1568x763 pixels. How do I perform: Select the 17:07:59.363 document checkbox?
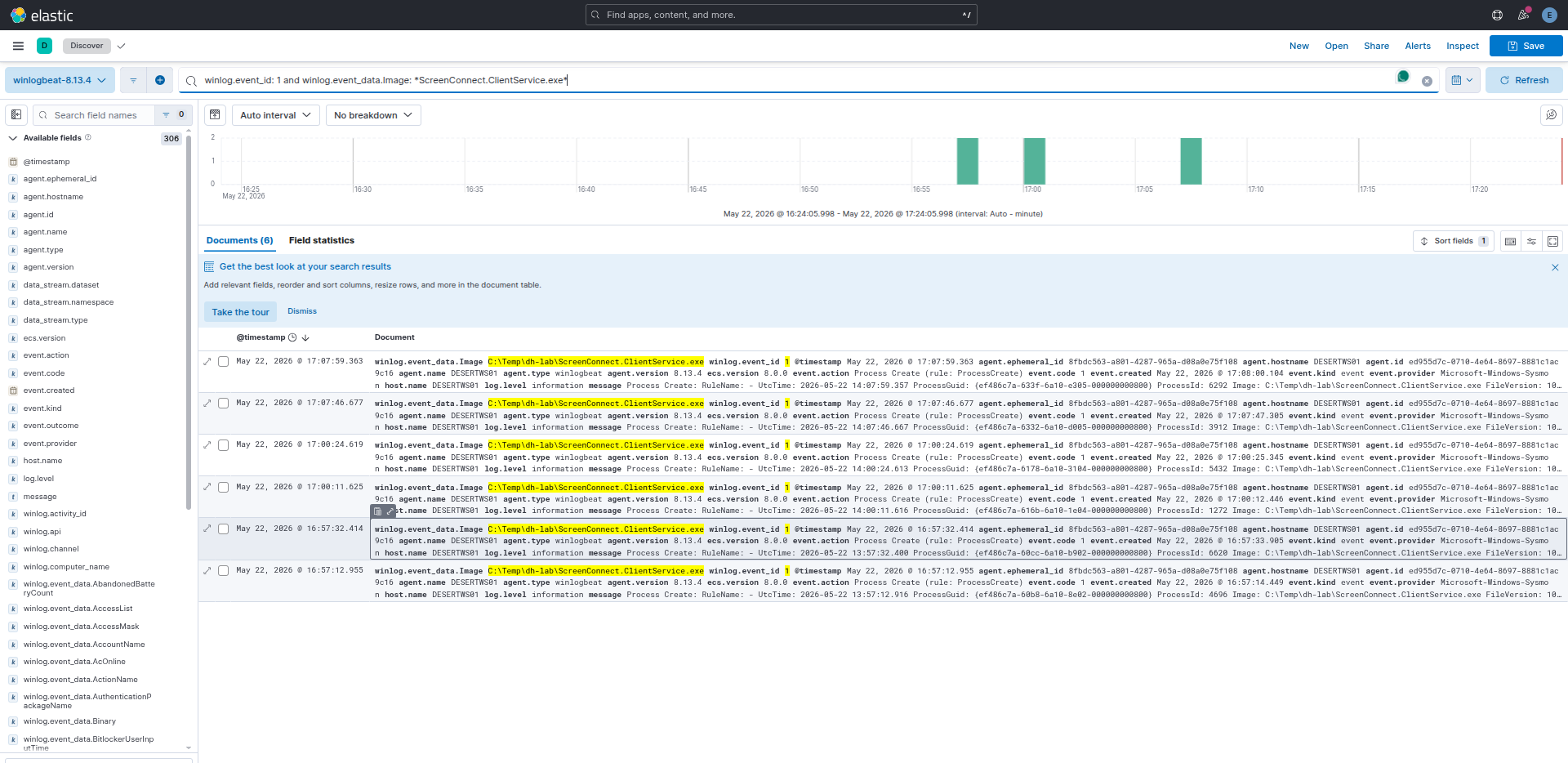[x=223, y=361]
